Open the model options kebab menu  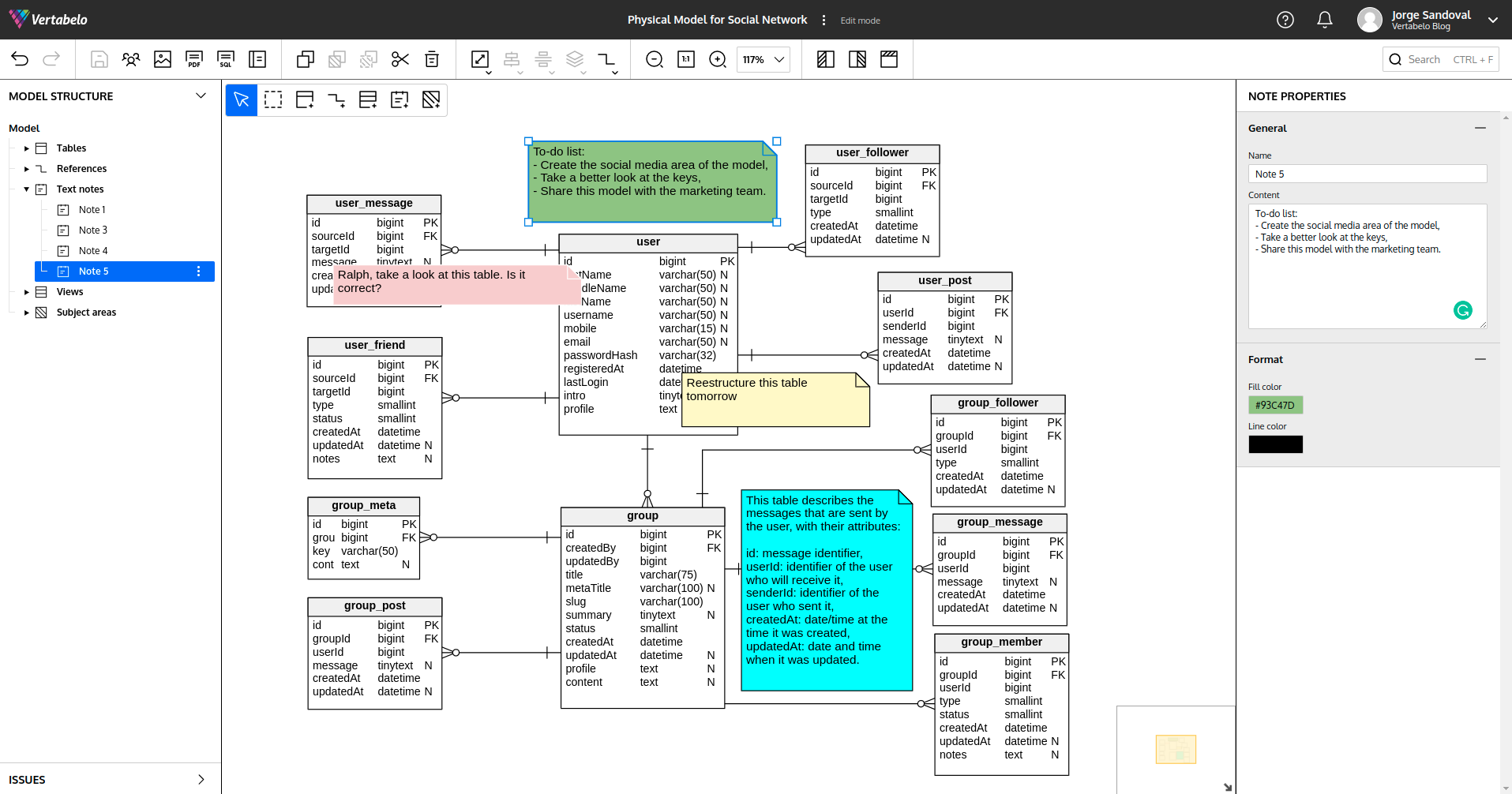coord(824,20)
